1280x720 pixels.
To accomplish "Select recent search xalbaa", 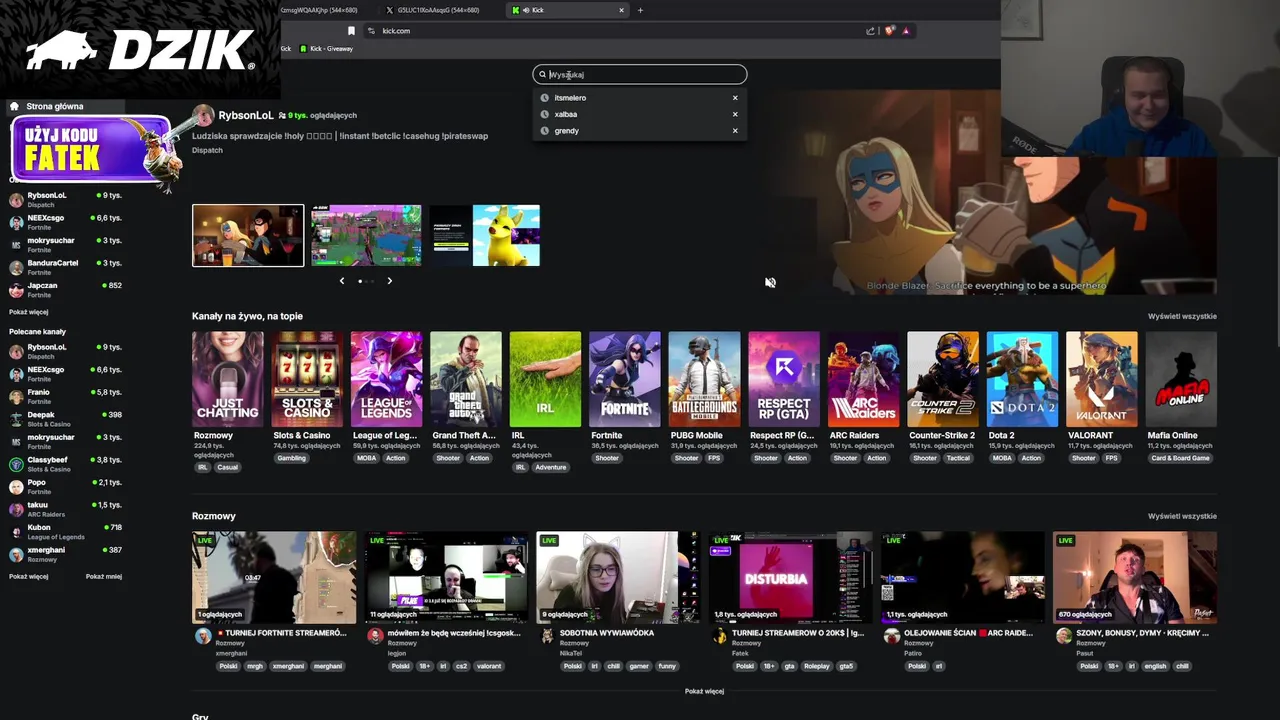I will point(565,114).
